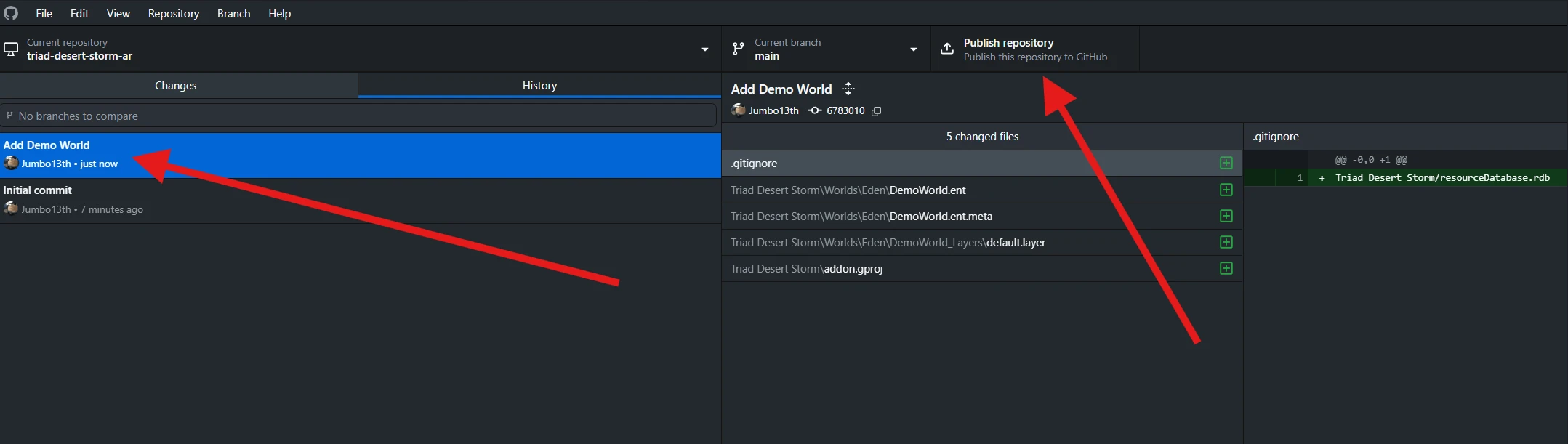Click line number 1 in diff gutter
The height and width of the screenshot is (444, 1568).
(1300, 177)
